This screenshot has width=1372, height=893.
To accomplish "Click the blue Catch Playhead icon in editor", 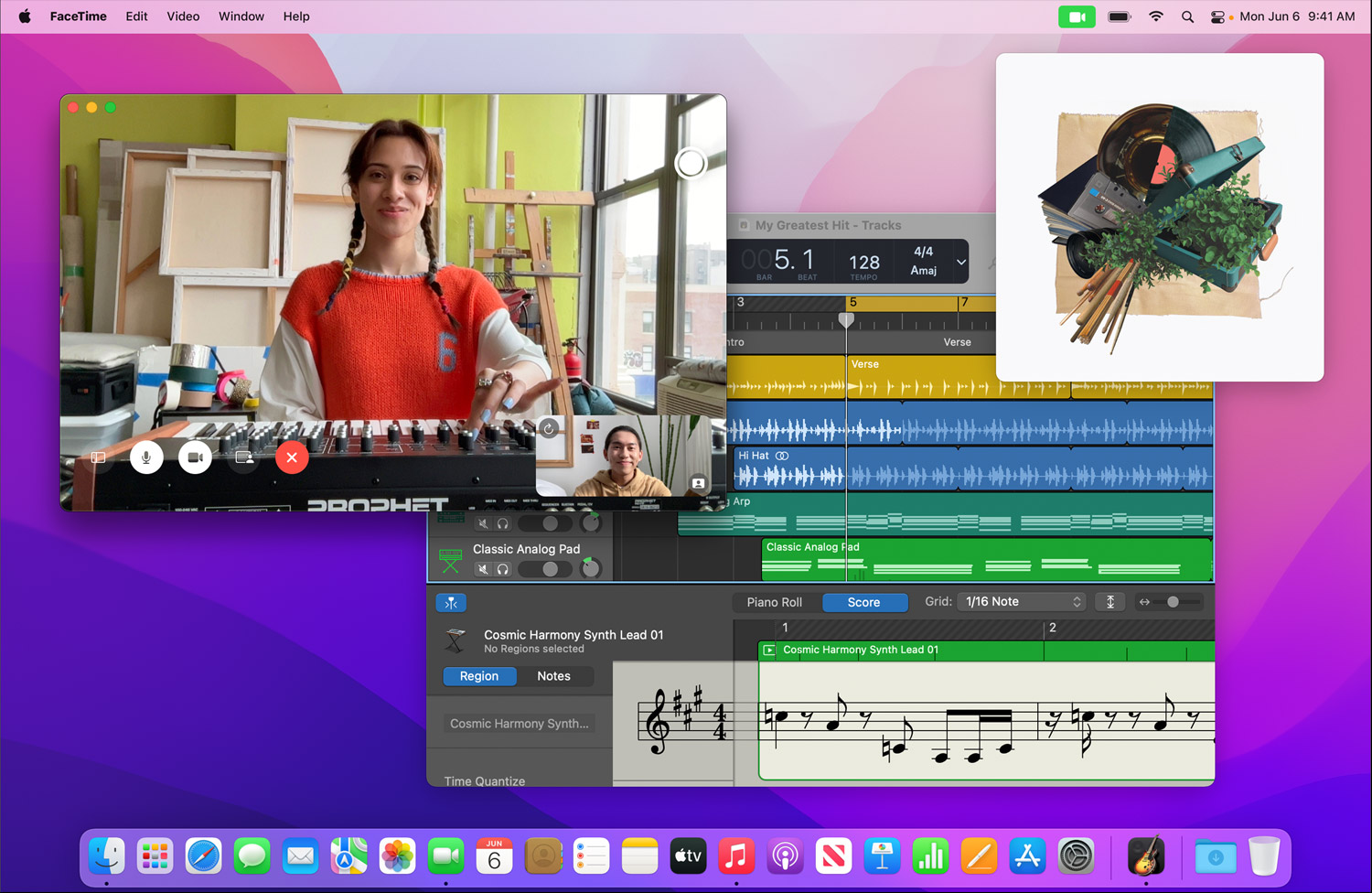I will [x=451, y=603].
